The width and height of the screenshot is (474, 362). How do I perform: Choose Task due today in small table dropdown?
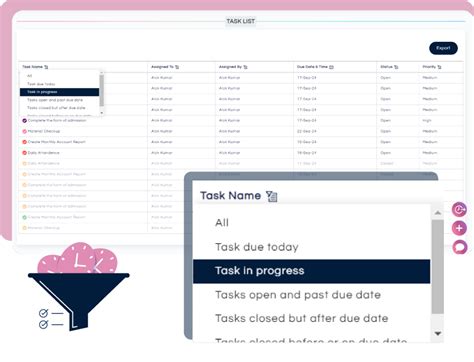59,84
